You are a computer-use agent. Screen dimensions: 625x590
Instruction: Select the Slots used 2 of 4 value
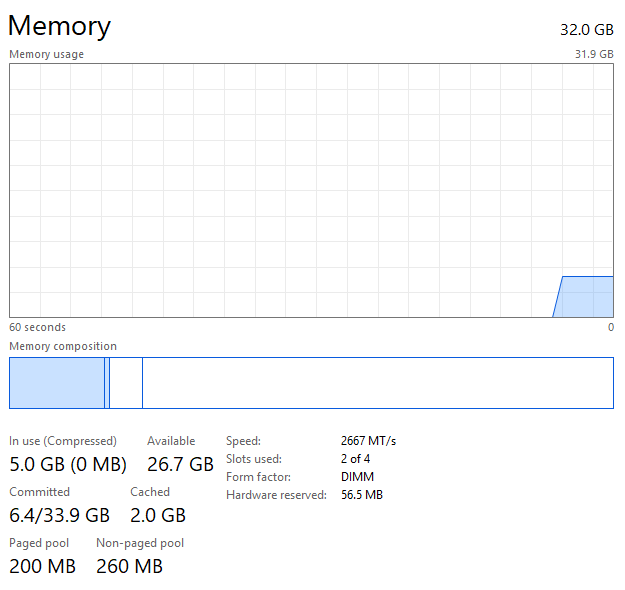356,458
